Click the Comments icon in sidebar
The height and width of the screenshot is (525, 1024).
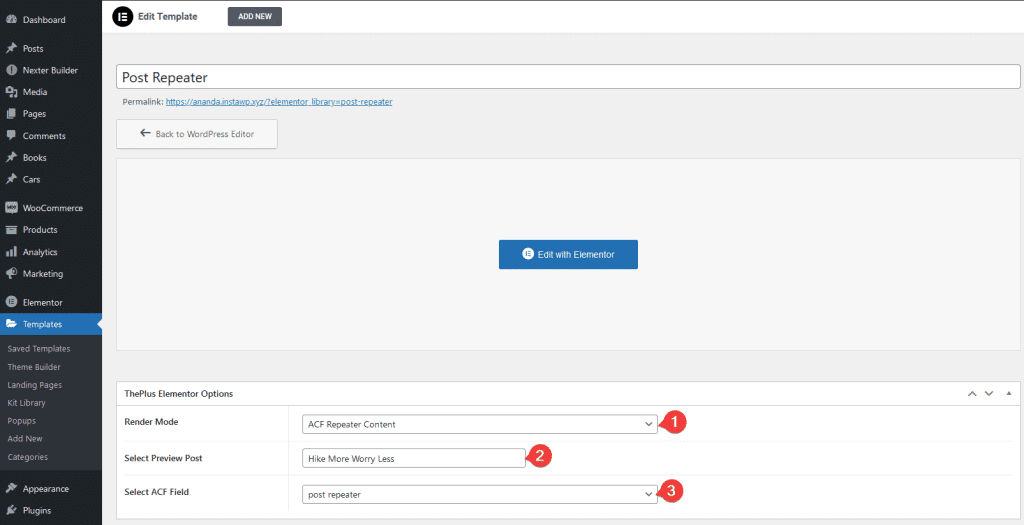(x=11, y=136)
